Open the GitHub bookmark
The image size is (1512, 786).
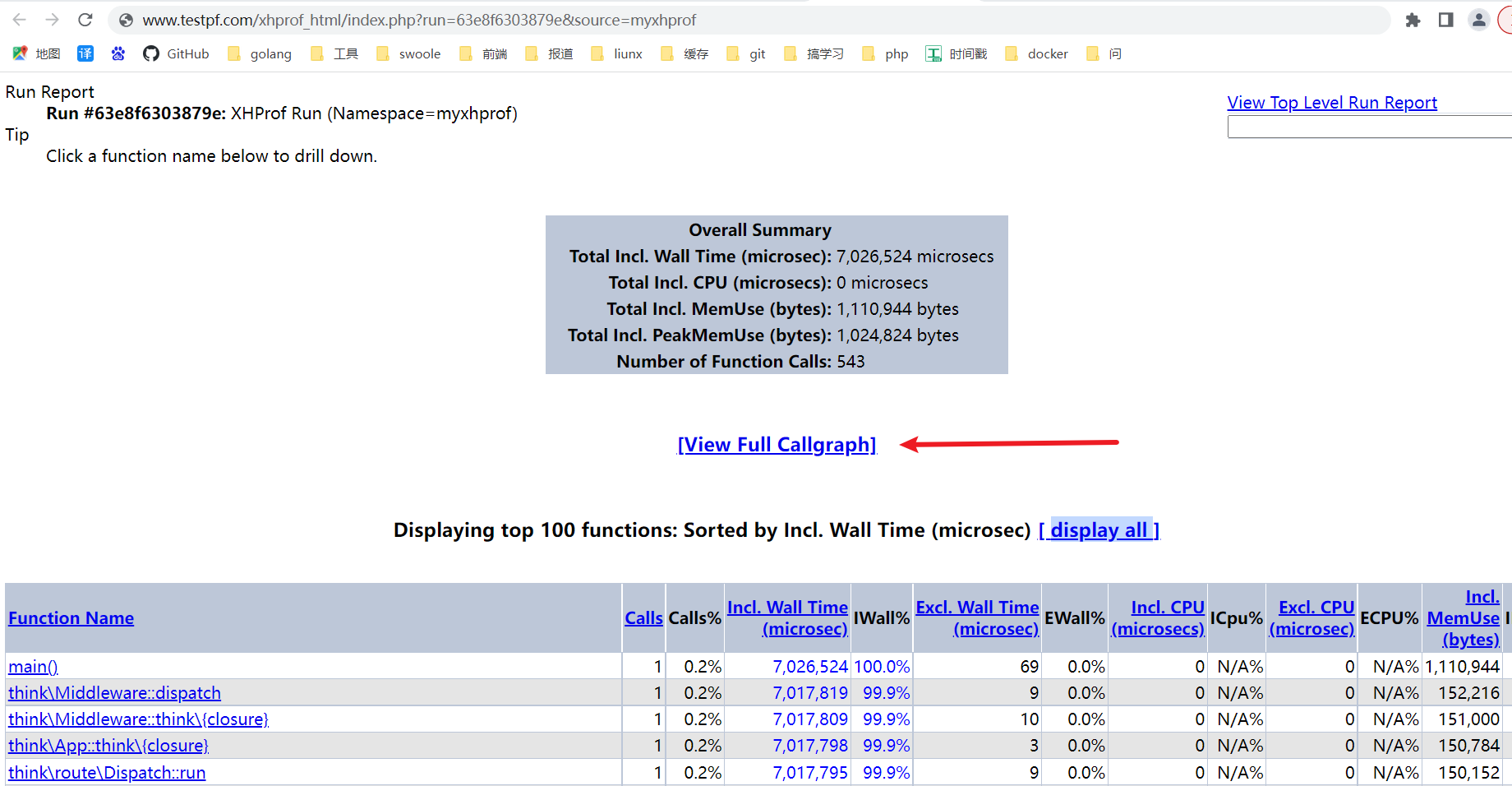tap(176, 53)
